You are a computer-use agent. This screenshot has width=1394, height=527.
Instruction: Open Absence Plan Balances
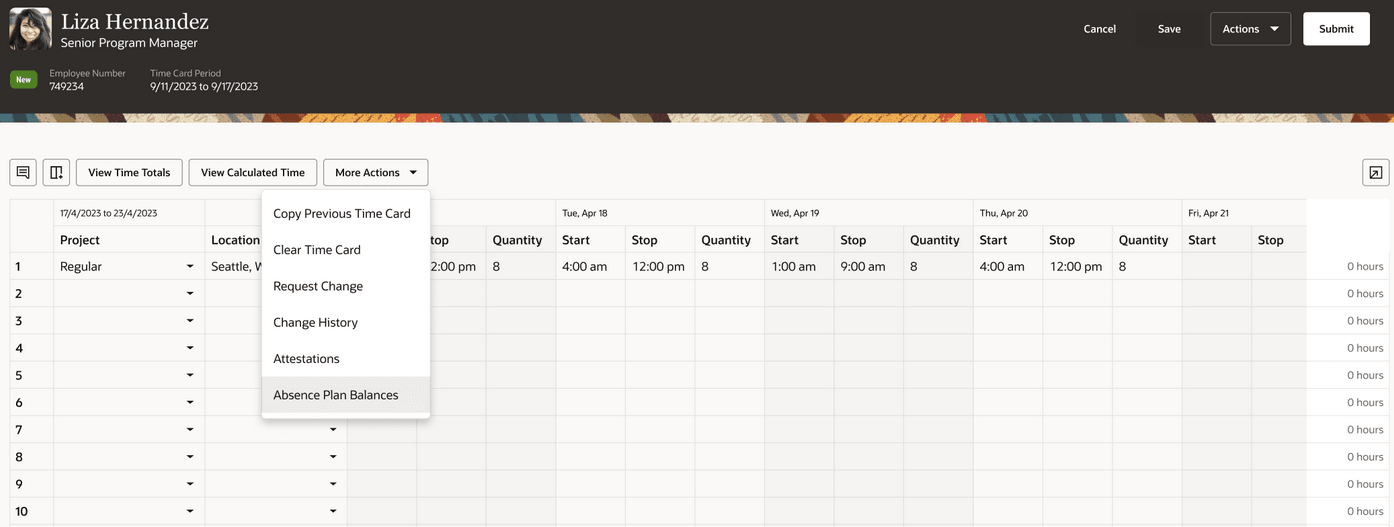pyautogui.click(x=346, y=395)
